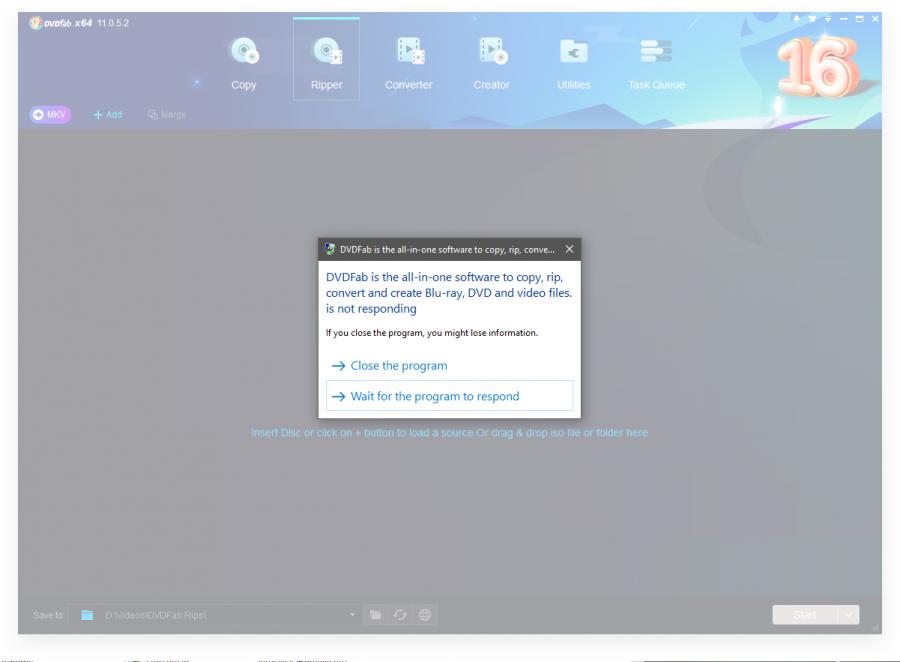This screenshot has height=662, width=900.
Task: Close the not responding dialog
Action: [569, 249]
